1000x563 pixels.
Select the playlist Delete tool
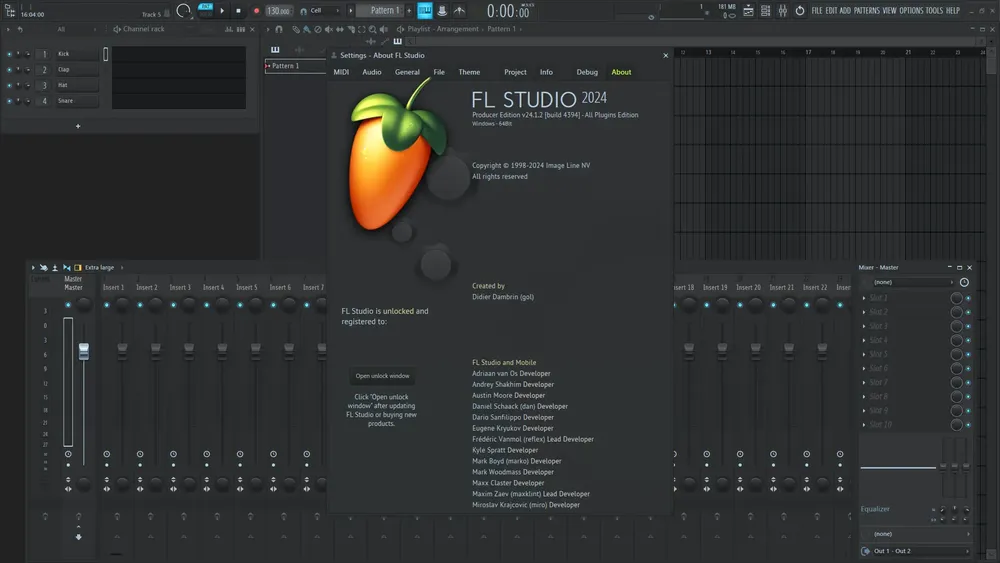(x=318, y=29)
